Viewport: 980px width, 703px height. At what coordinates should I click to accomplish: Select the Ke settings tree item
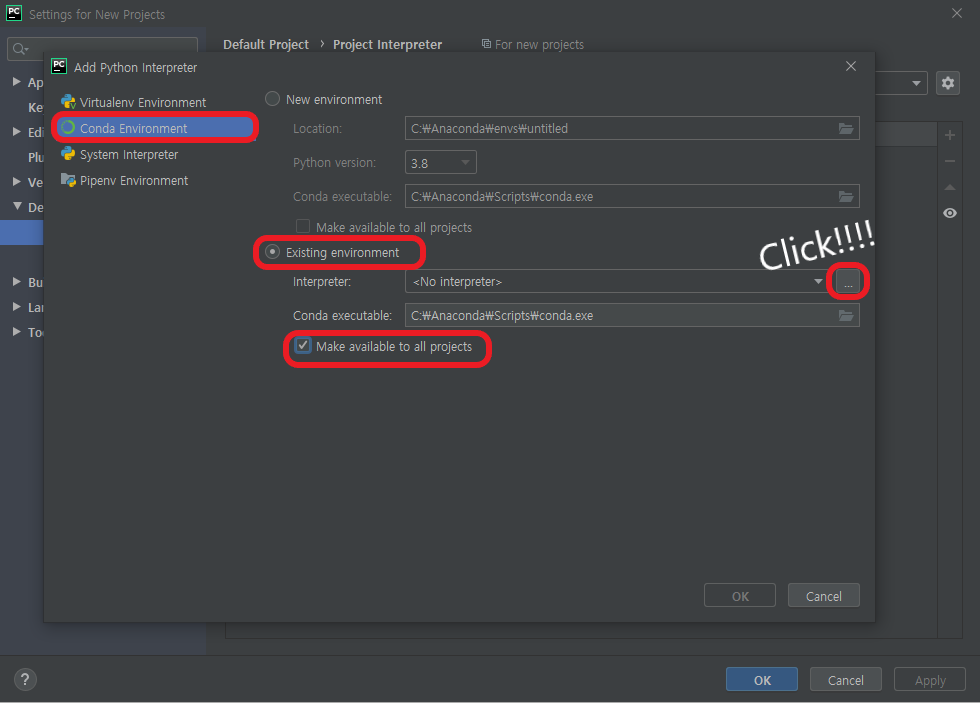[x=35, y=107]
